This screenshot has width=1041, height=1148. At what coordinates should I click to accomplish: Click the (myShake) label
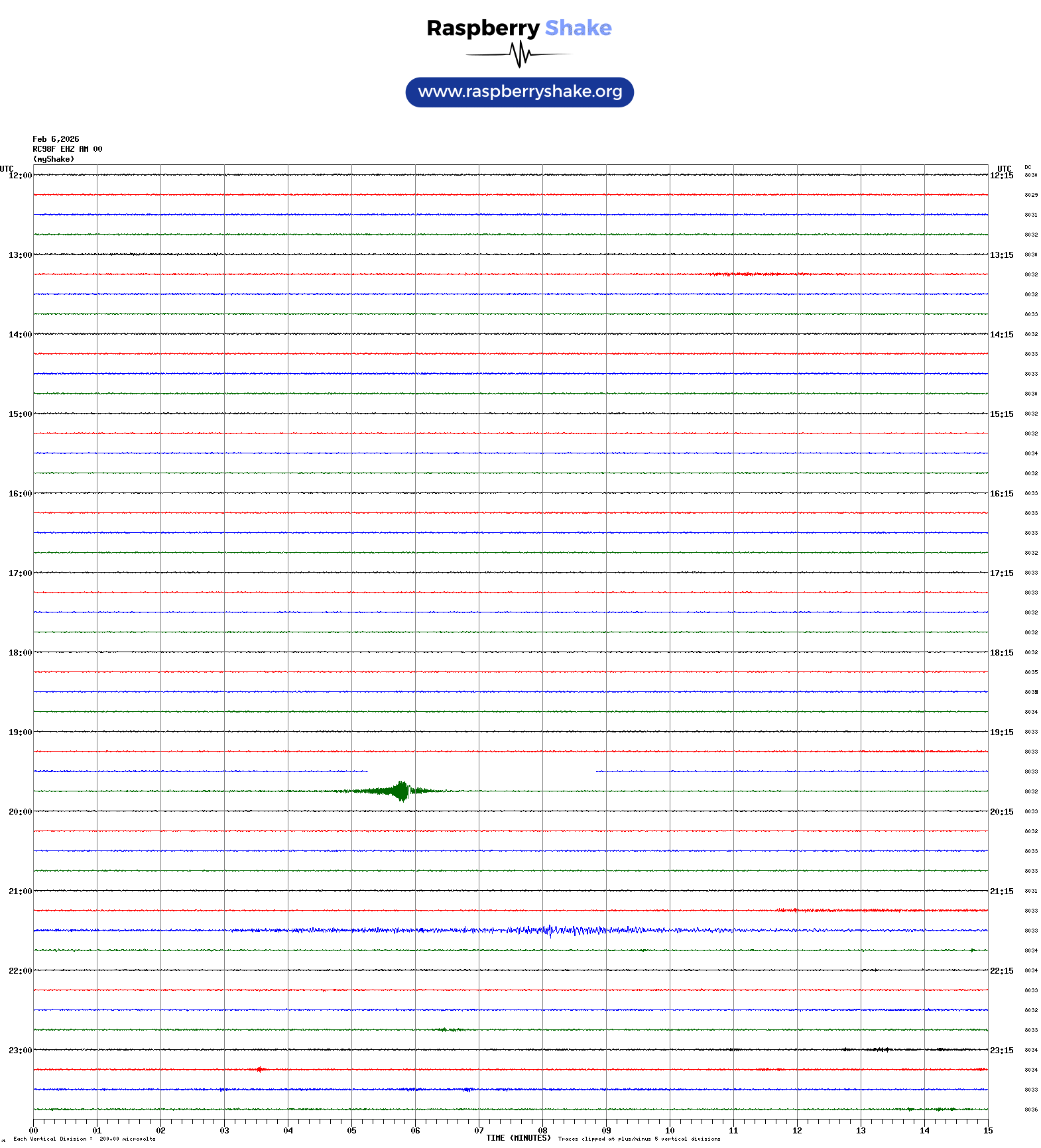54,159
